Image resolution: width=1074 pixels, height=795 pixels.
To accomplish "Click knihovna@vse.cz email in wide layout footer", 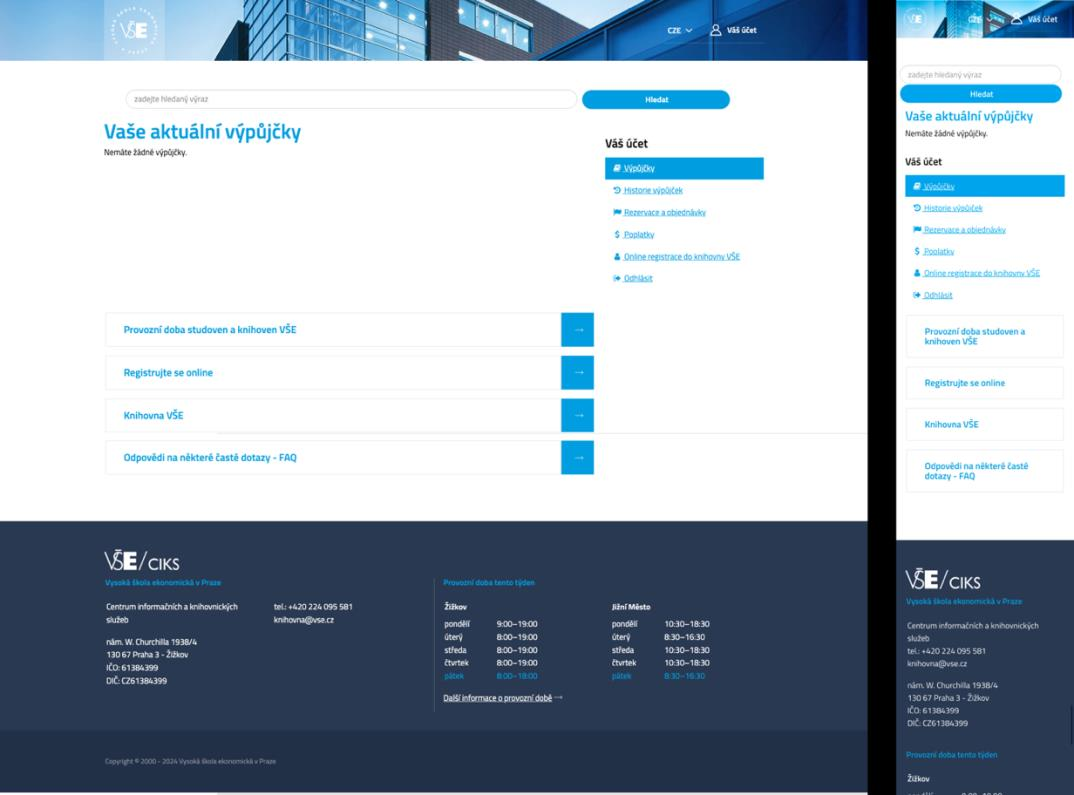I will [303, 620].
